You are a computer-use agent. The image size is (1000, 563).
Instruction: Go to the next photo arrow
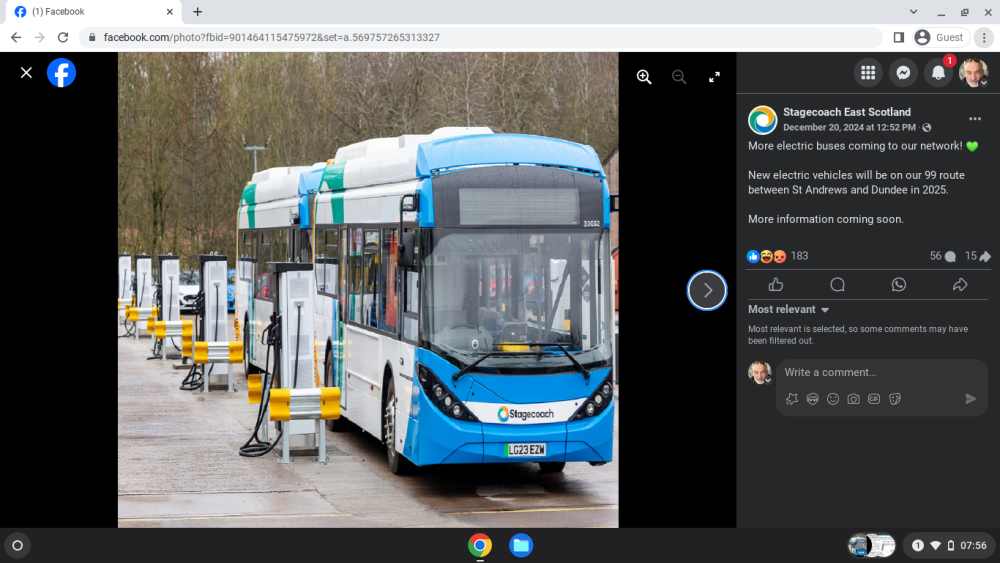(707, 291)
